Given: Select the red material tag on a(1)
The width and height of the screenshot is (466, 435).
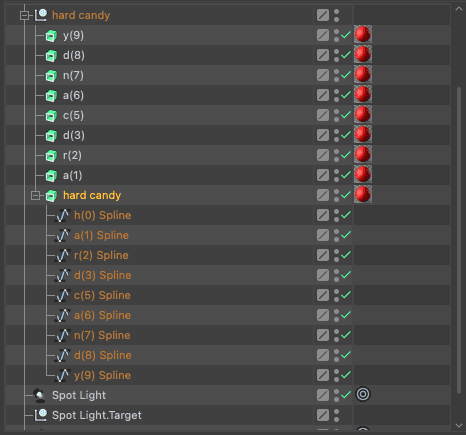Looking at the screenshot, I should pyautogui.click(x=363, y=174).
